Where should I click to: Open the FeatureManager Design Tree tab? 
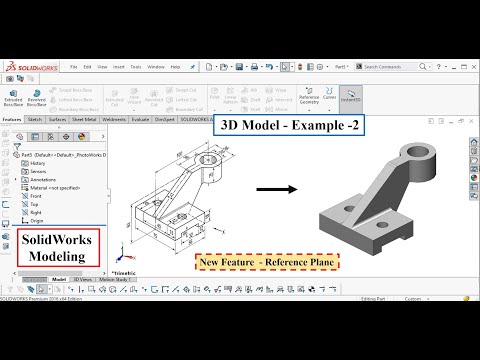pyautogui.click(x=20, y=136)
